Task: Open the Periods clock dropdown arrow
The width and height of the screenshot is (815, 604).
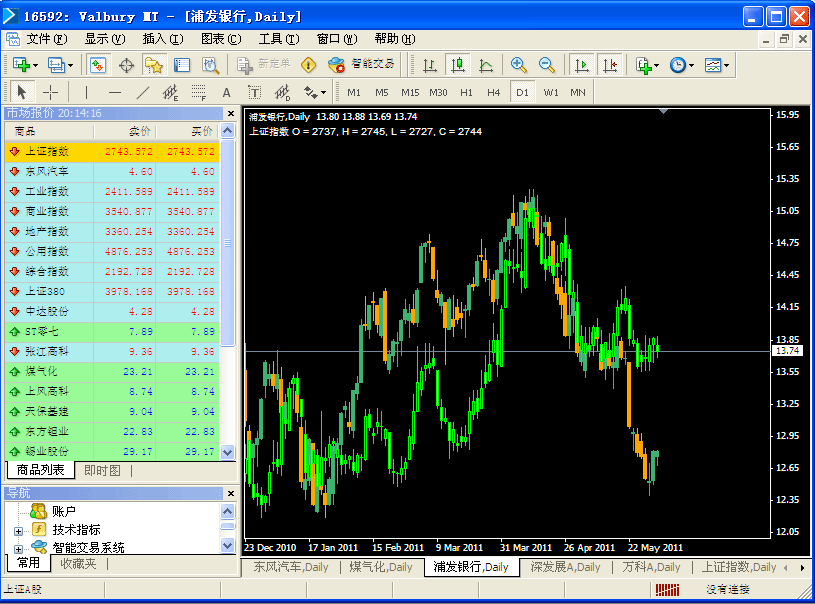Action: click(691, 65)
